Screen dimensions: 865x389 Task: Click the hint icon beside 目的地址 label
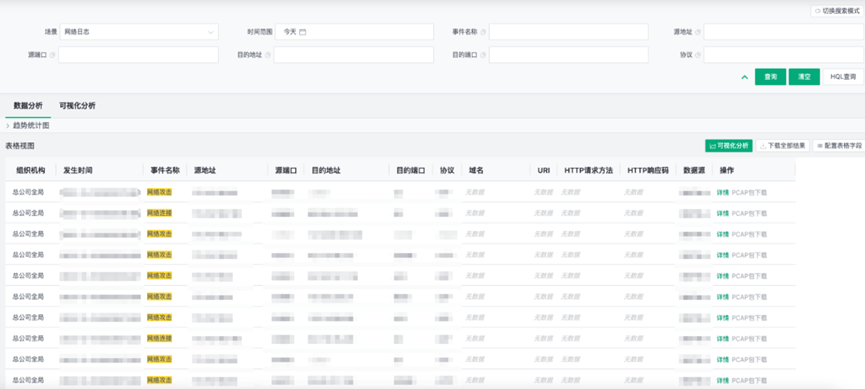(x=268, y=55)
